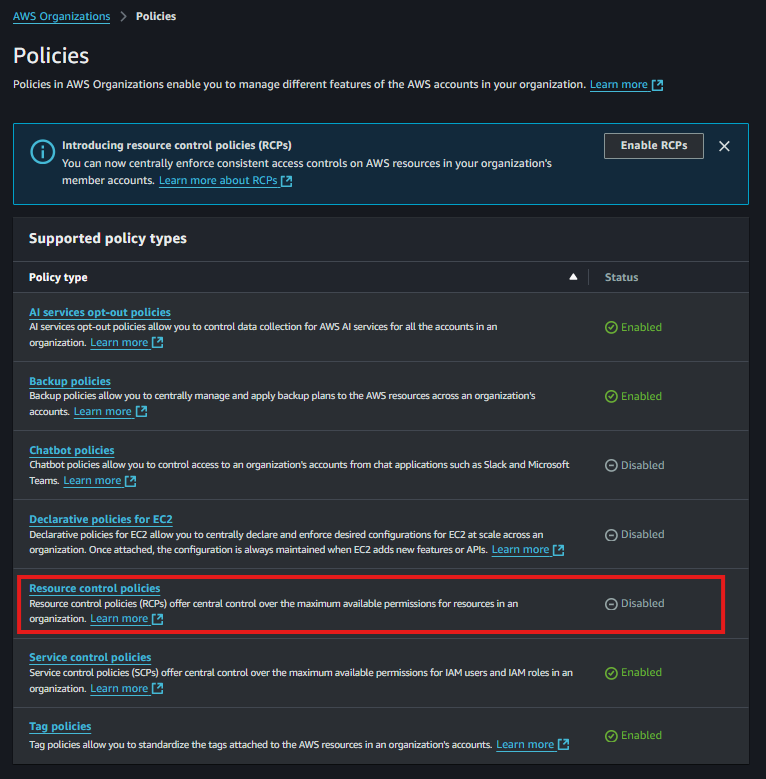766x779 pixels.
Task: Click external icon in AI services opt-out row
Action: [x=157, y=342]
